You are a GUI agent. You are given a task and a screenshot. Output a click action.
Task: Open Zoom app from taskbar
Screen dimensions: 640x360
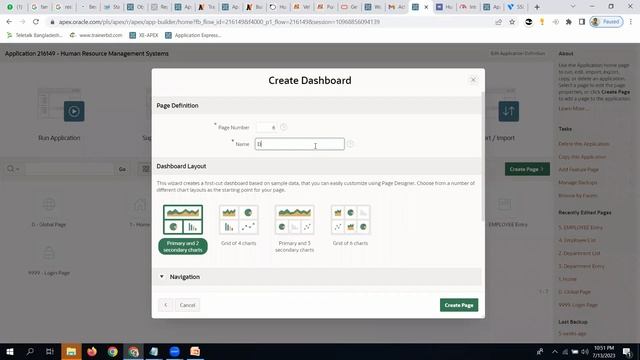coord(174,351)
